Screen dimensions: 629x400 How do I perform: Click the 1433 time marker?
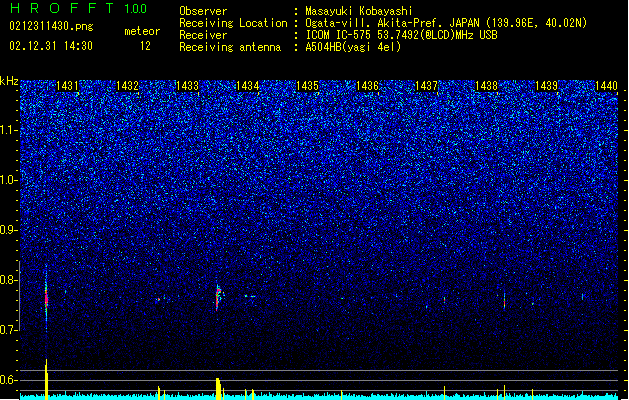click(187, 86)
